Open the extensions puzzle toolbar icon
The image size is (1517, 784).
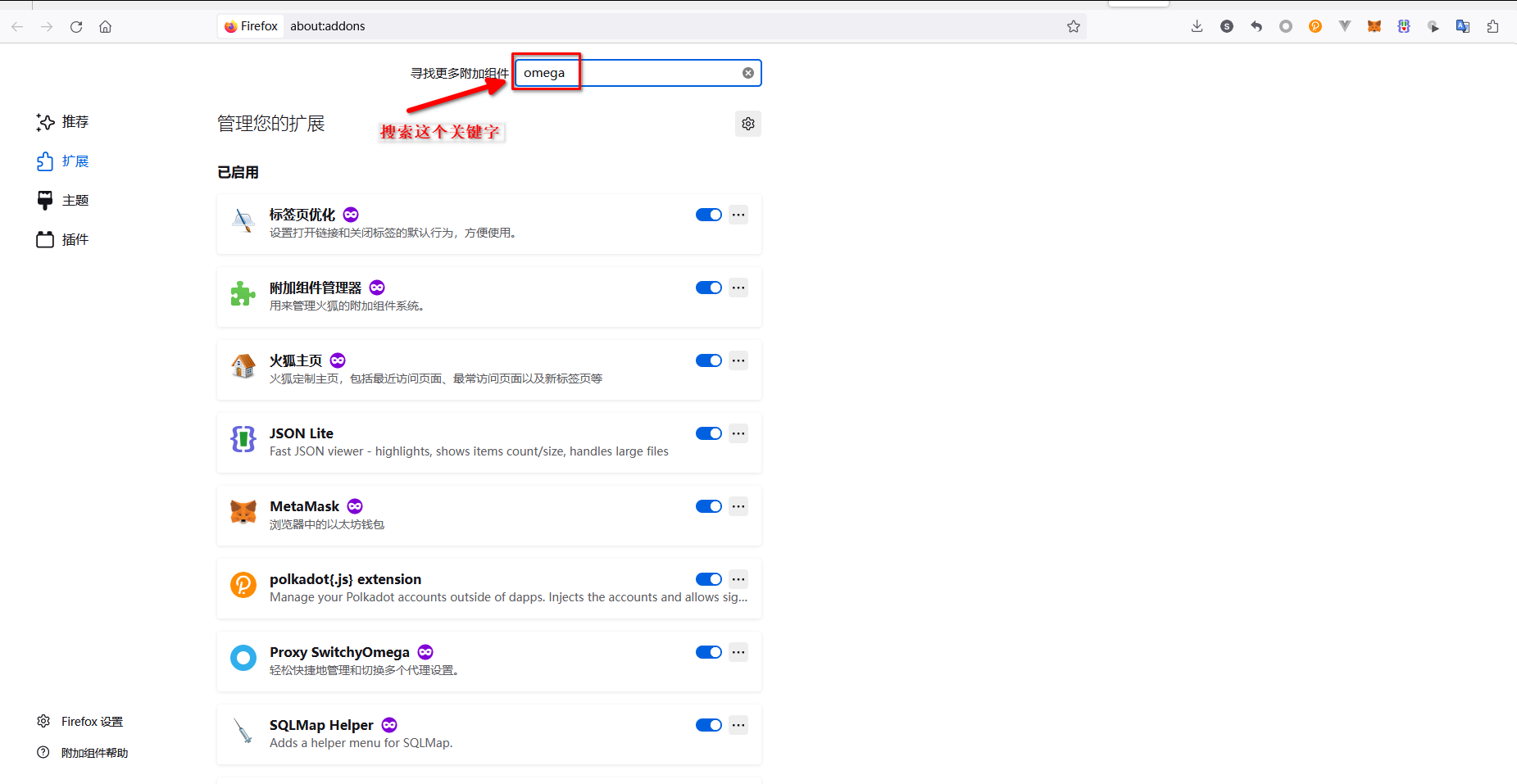tap(1492, 26)
